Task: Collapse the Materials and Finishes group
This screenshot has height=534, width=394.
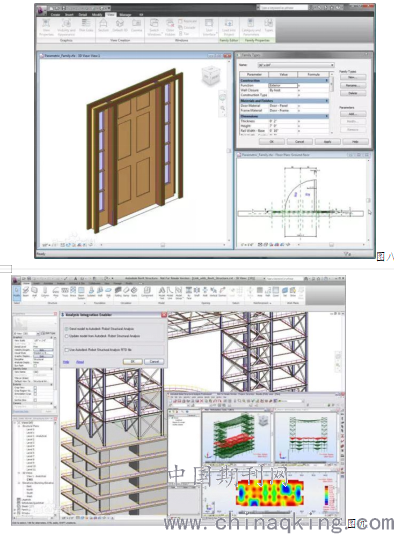Action: [x=327, y=101]
